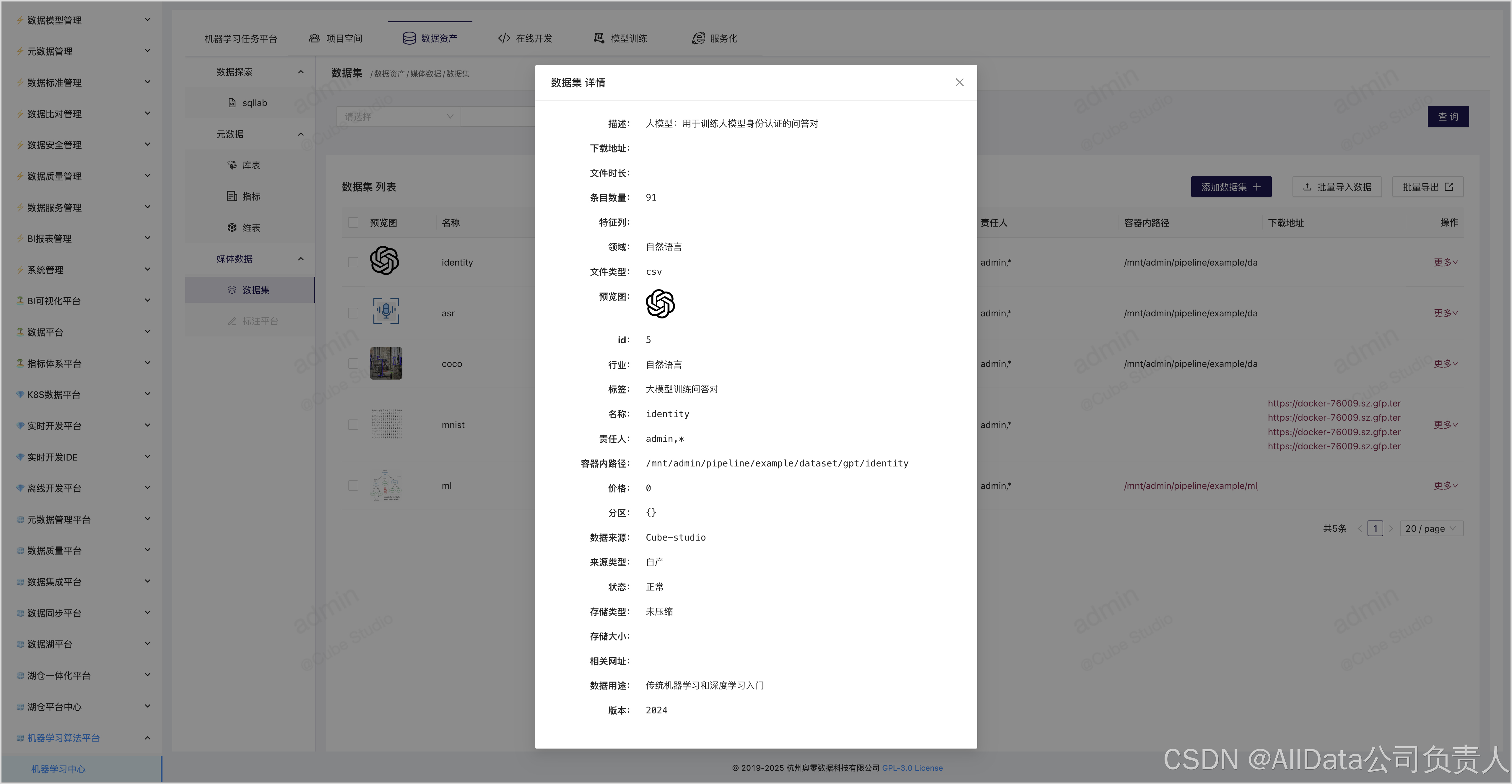Expand the 系统管理 menu
Viewport: 1512px width, 784px height.
click(147, 269)
